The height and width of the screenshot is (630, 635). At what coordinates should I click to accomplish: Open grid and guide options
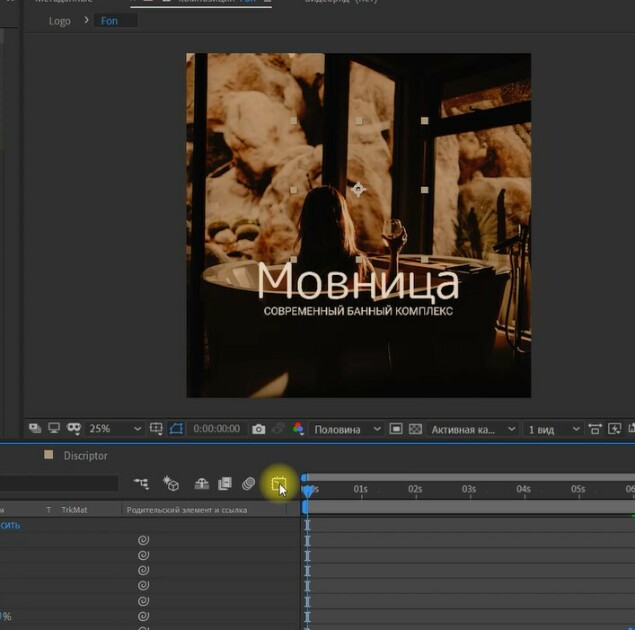coord(156,428)
